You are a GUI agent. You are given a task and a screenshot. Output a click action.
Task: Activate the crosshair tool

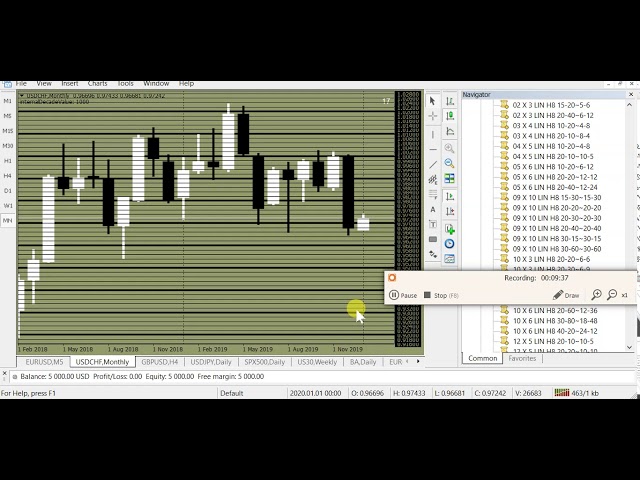pos(432,116)
